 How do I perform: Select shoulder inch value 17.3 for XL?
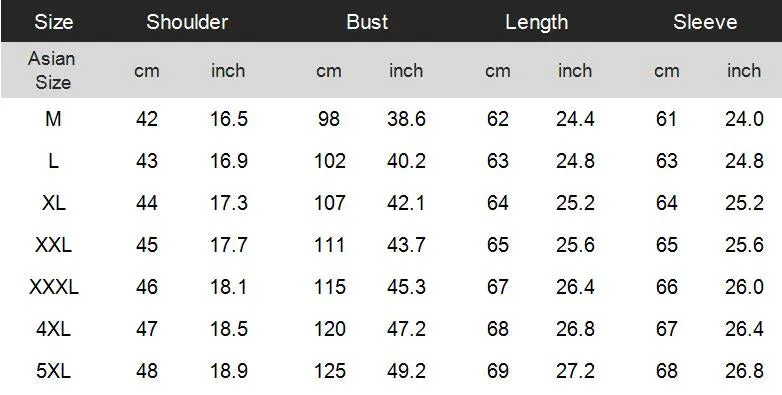coord(228,203)
